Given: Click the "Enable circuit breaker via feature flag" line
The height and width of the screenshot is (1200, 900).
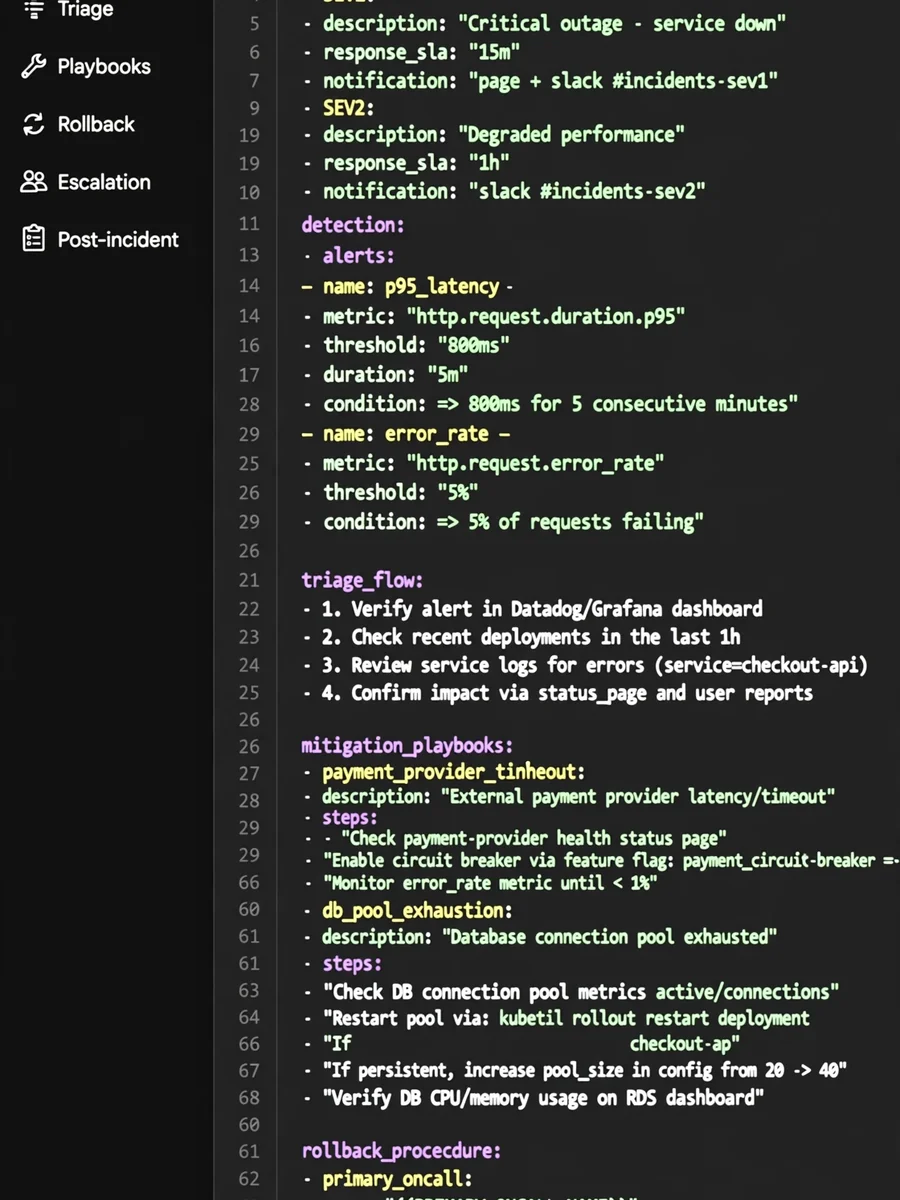Looking at the screenshot, I should point(601,860).
